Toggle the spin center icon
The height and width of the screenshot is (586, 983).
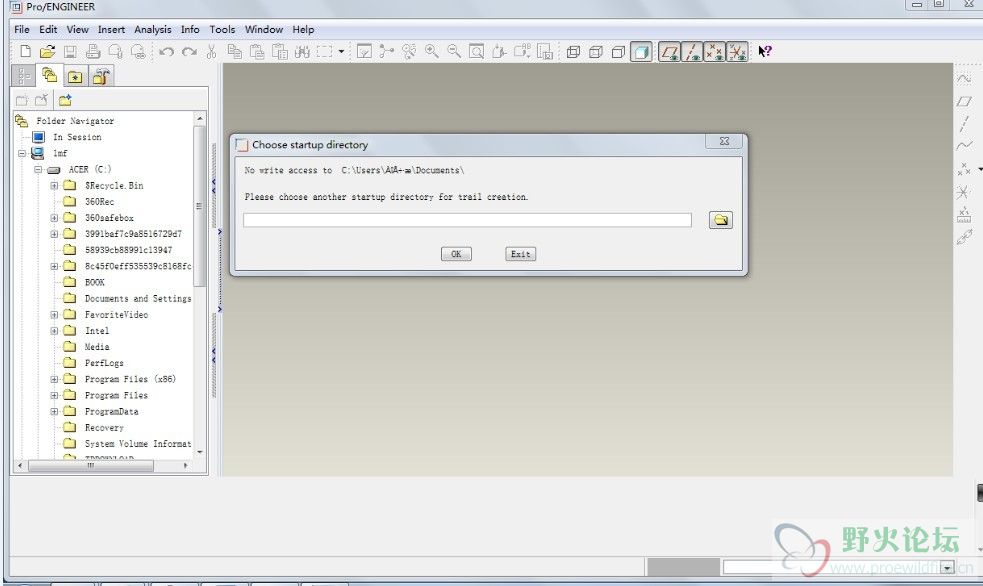click(386, 51)
